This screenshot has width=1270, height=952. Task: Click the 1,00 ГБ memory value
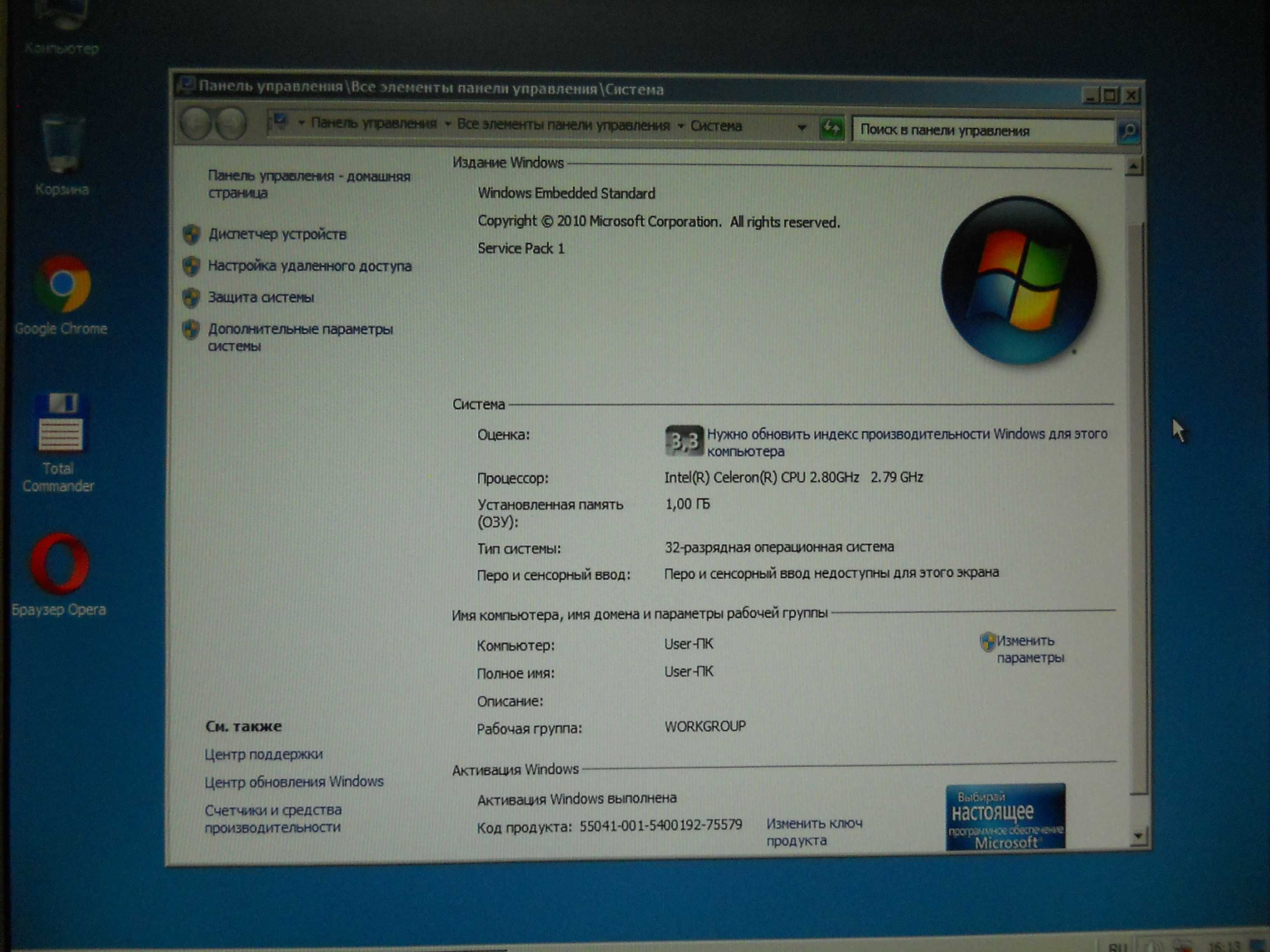[687, 504]
